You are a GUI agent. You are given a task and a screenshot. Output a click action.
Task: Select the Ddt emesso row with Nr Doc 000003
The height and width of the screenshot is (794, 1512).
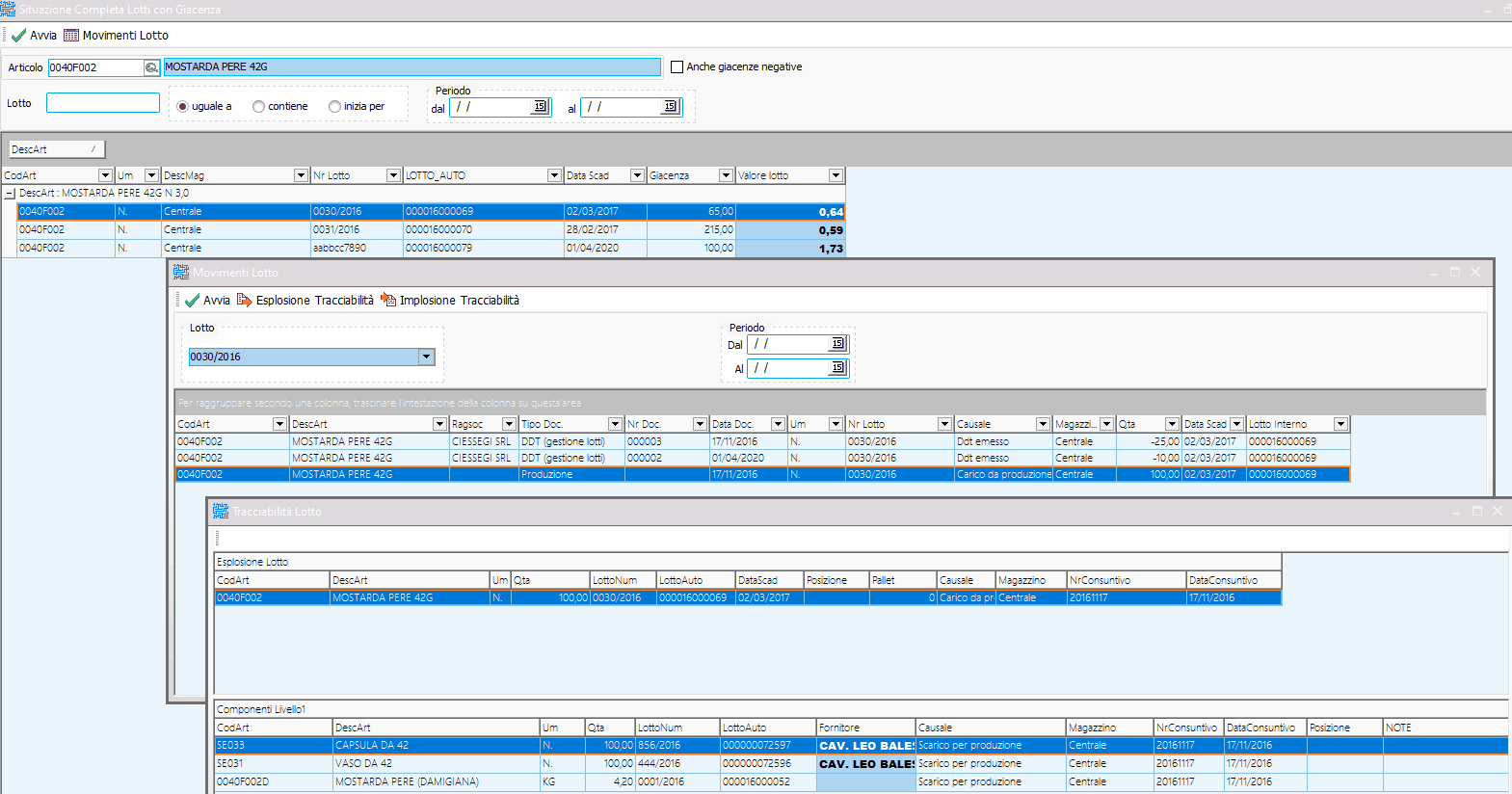point(762,441)
